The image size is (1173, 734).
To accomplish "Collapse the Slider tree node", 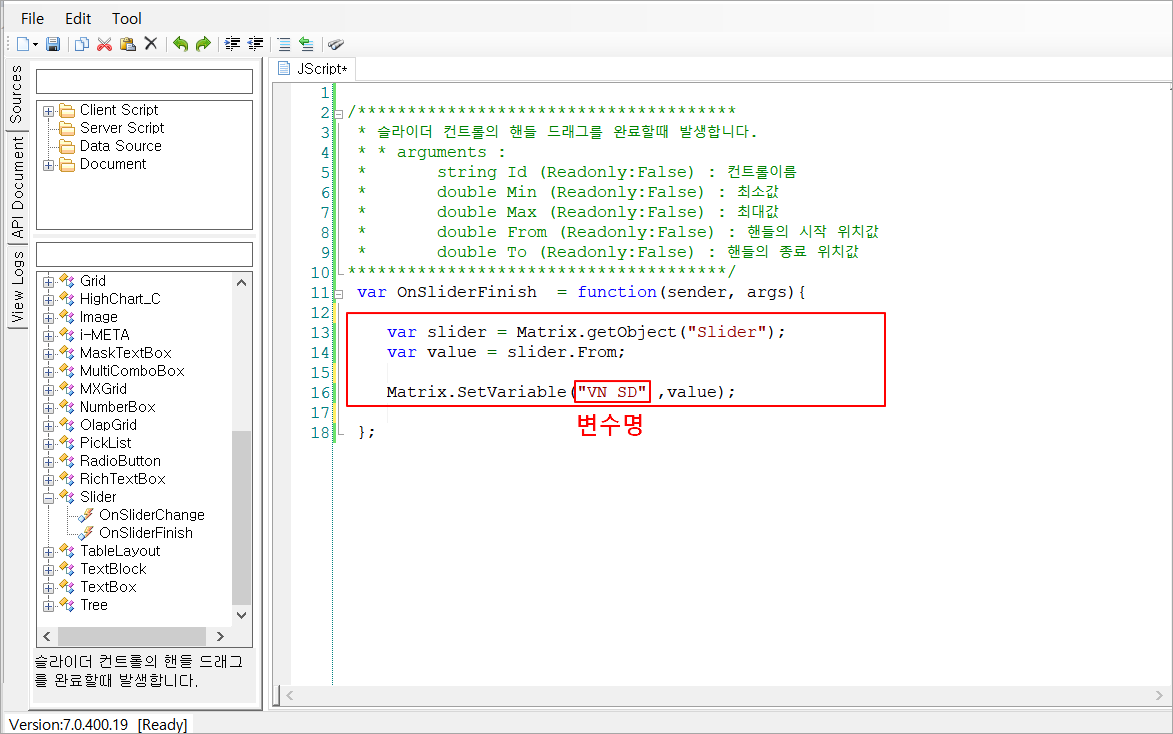I will [x=48, y=497].
